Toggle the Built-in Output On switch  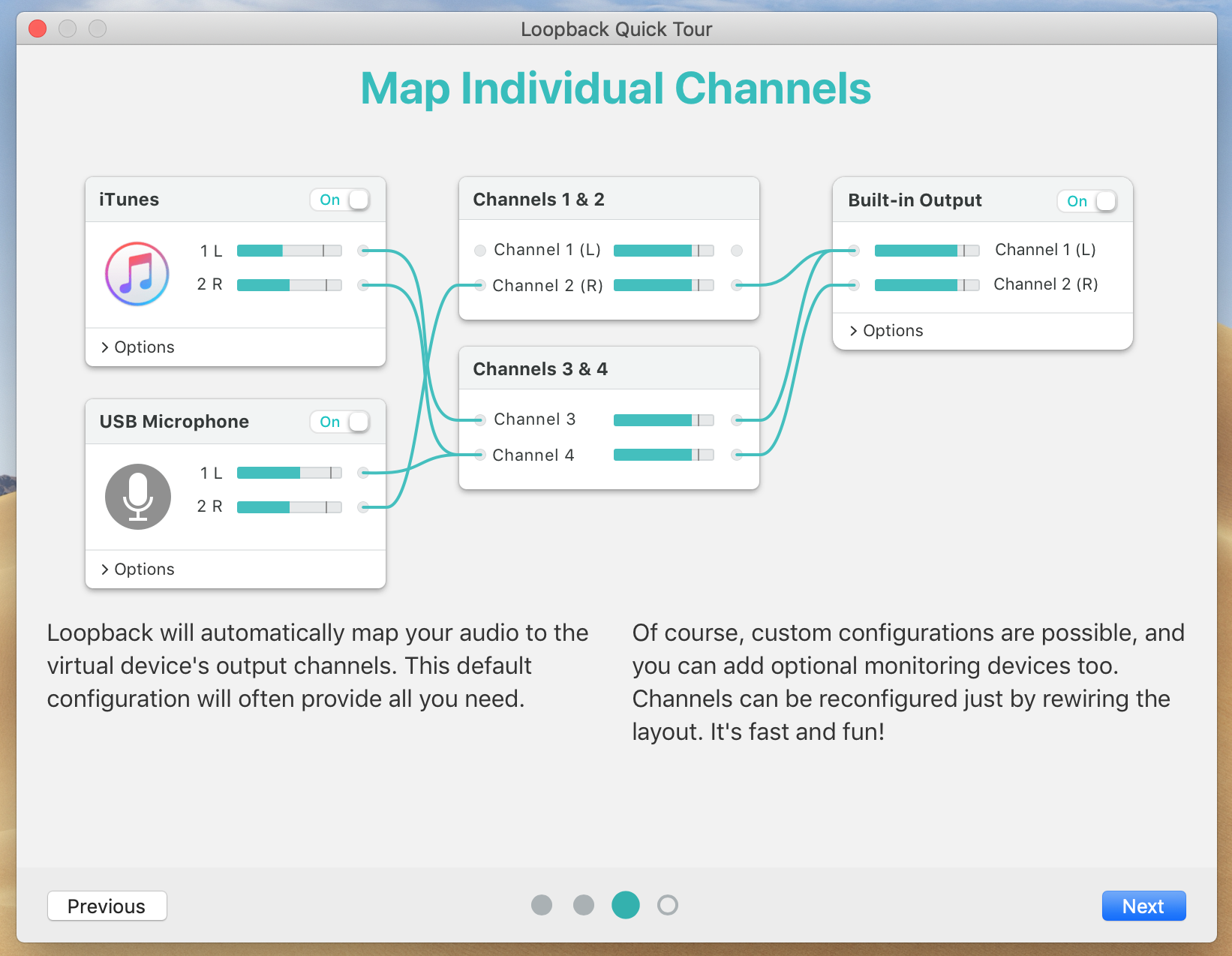pos(1087,201)
